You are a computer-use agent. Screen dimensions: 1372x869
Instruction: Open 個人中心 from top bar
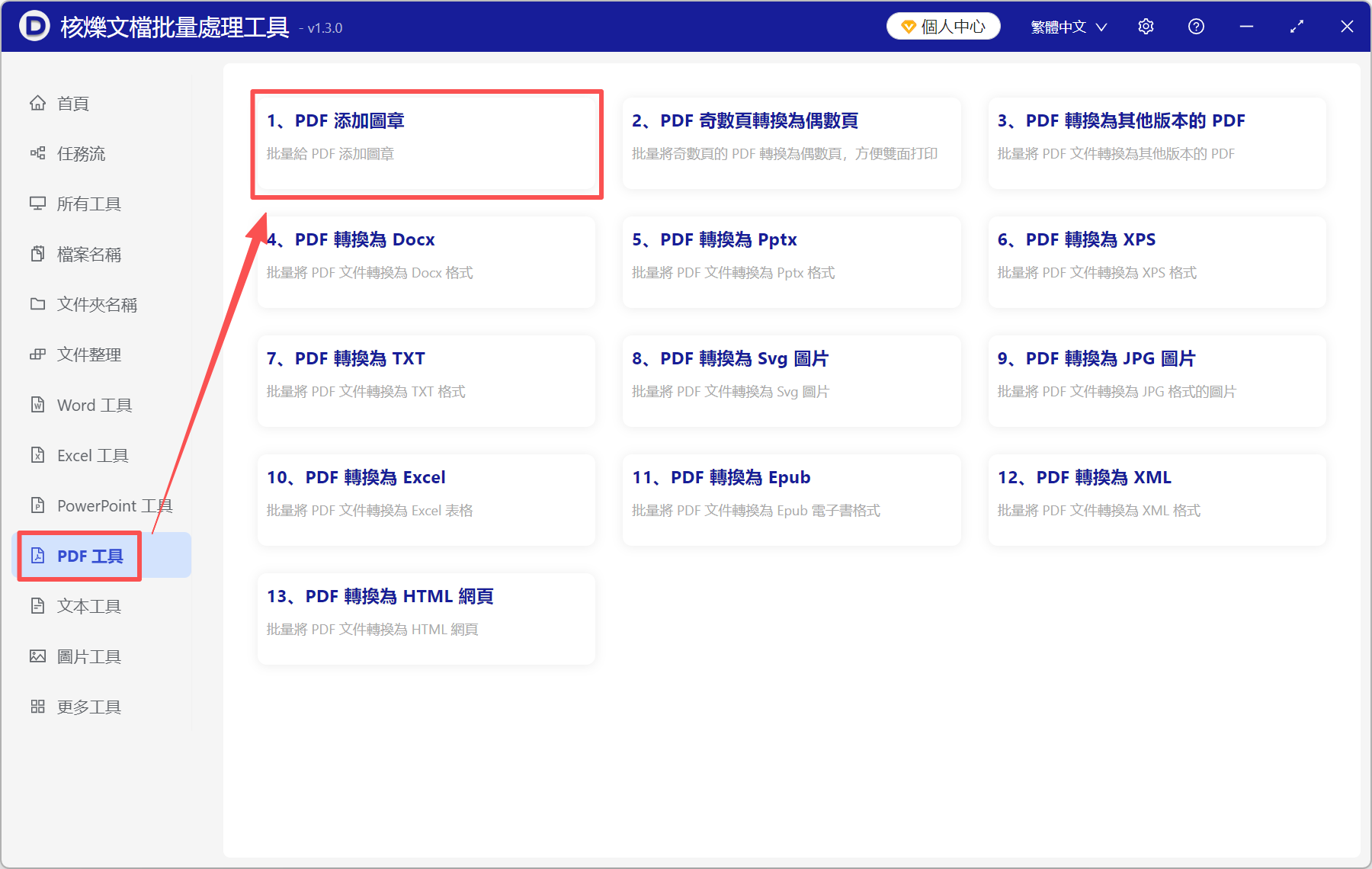tap(943, 25)
